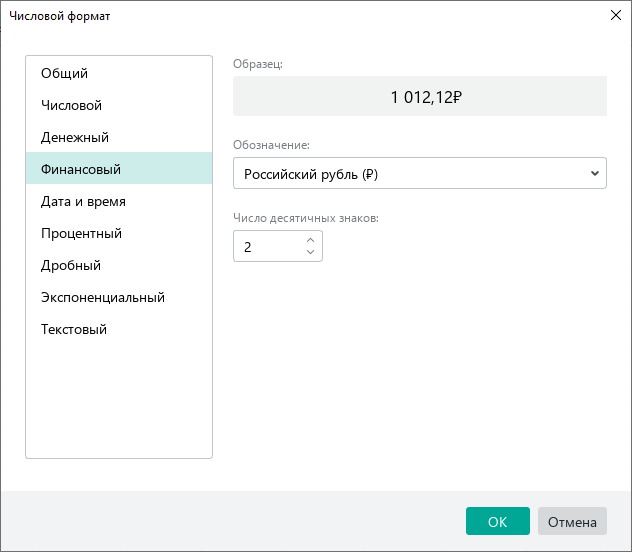
Task: Open the Российский рубль currency dropdown
Action: [x=410, y=173]
